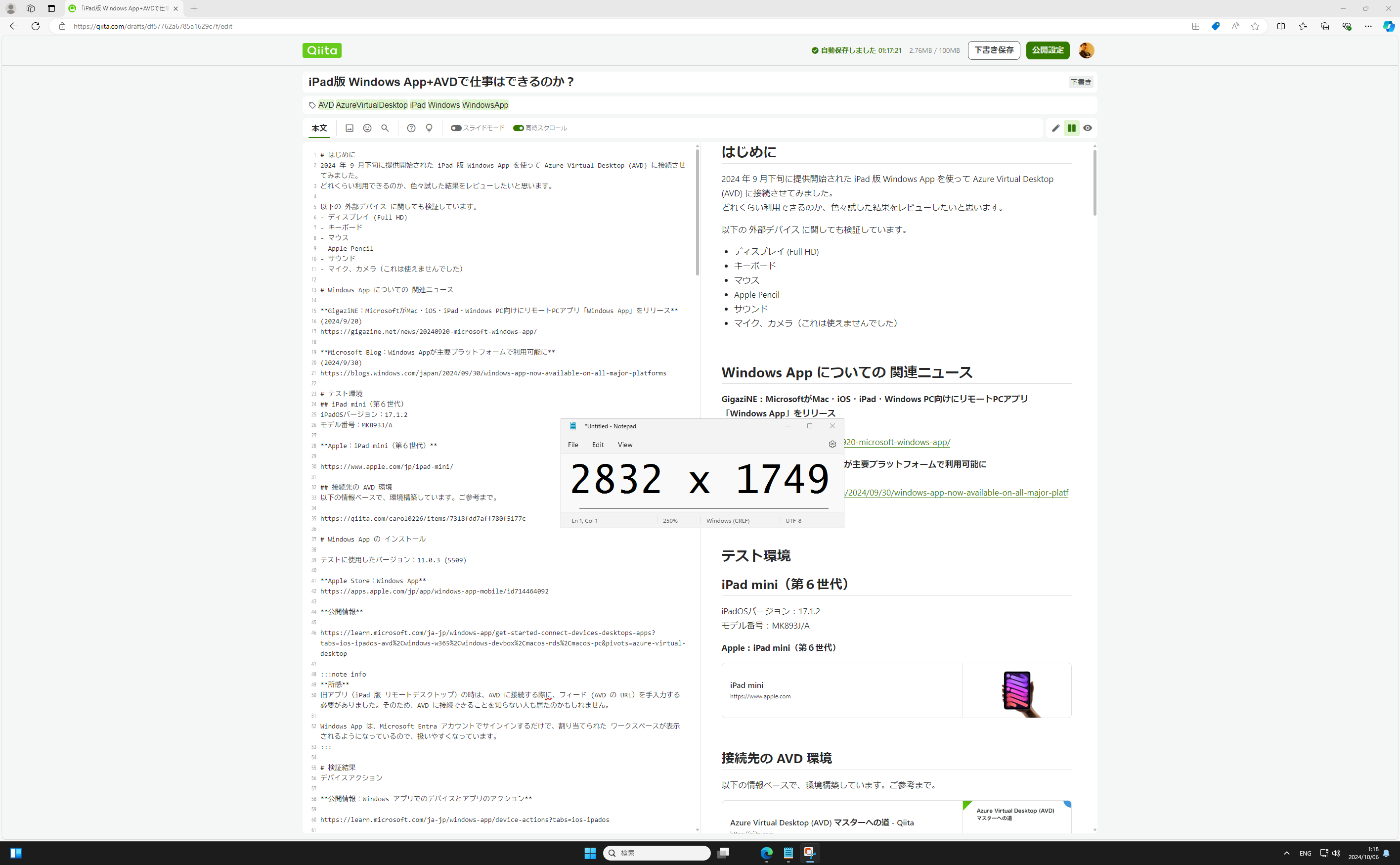
Task: Open the Notepad settings gear icon
Action: tap(832, 444)
